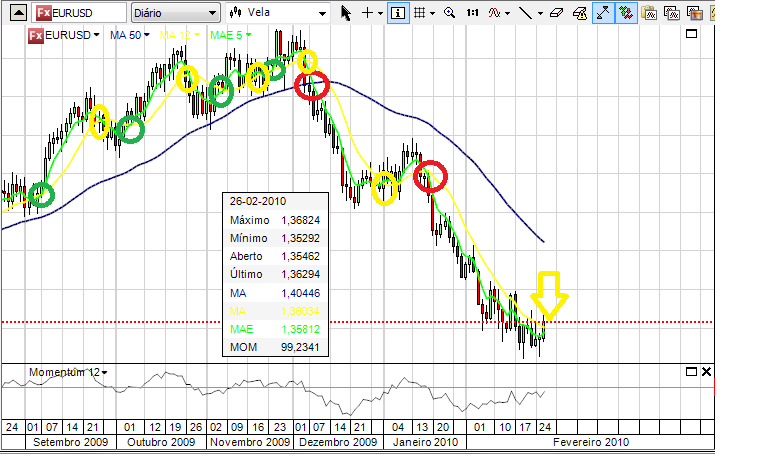The height and width of the screenshot is (460, 768).
Task: Select the arrow pointer tool
Action: coord(346,13)
